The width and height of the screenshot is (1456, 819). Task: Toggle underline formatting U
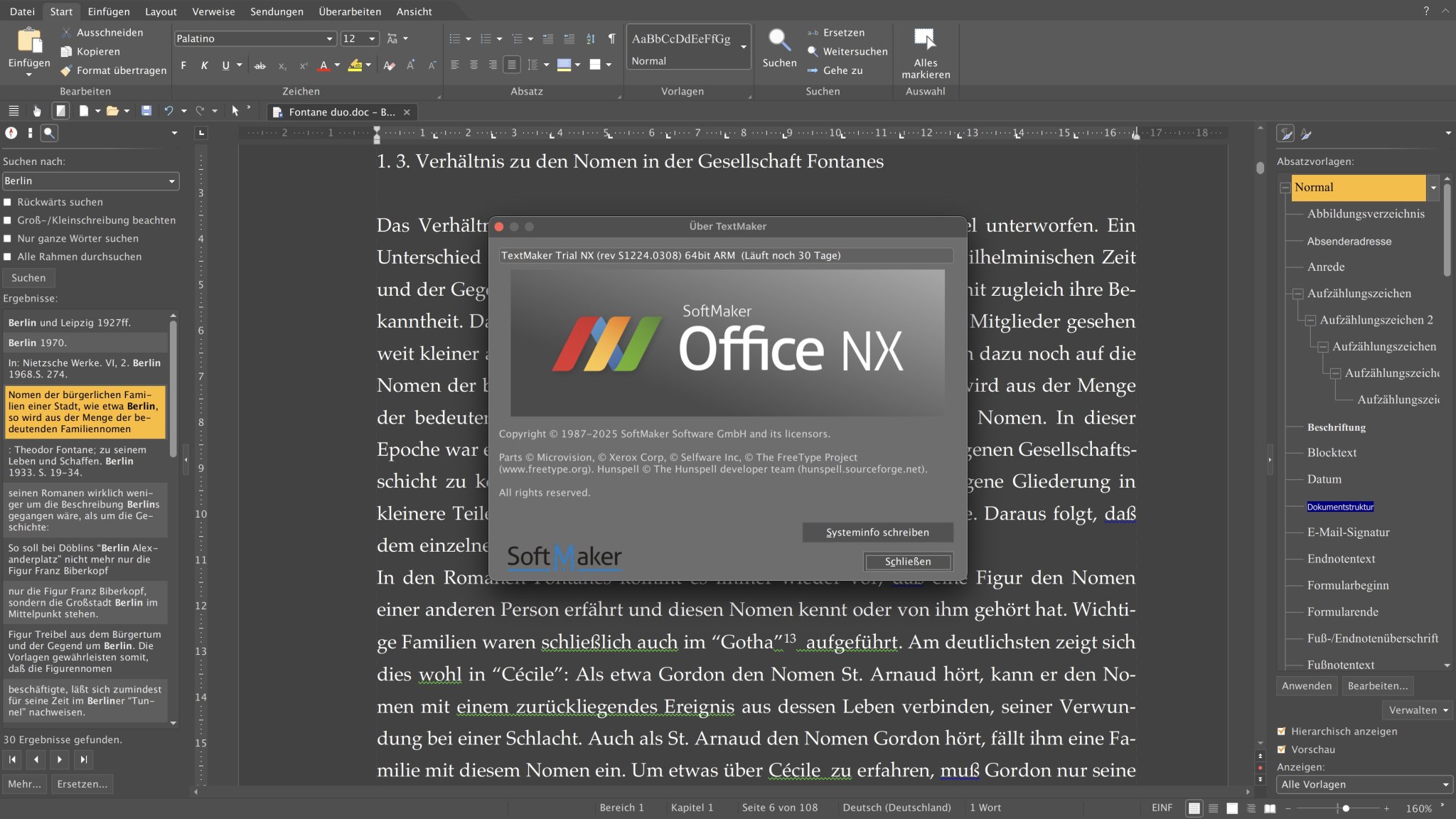225,65
